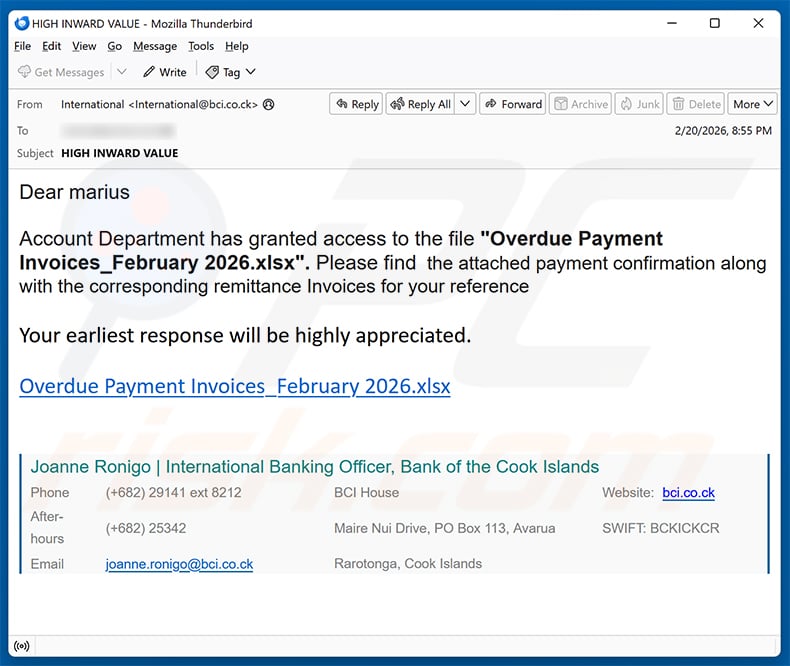Open the File menu
This screenshot has width=790, height=666.
[22, 46]
